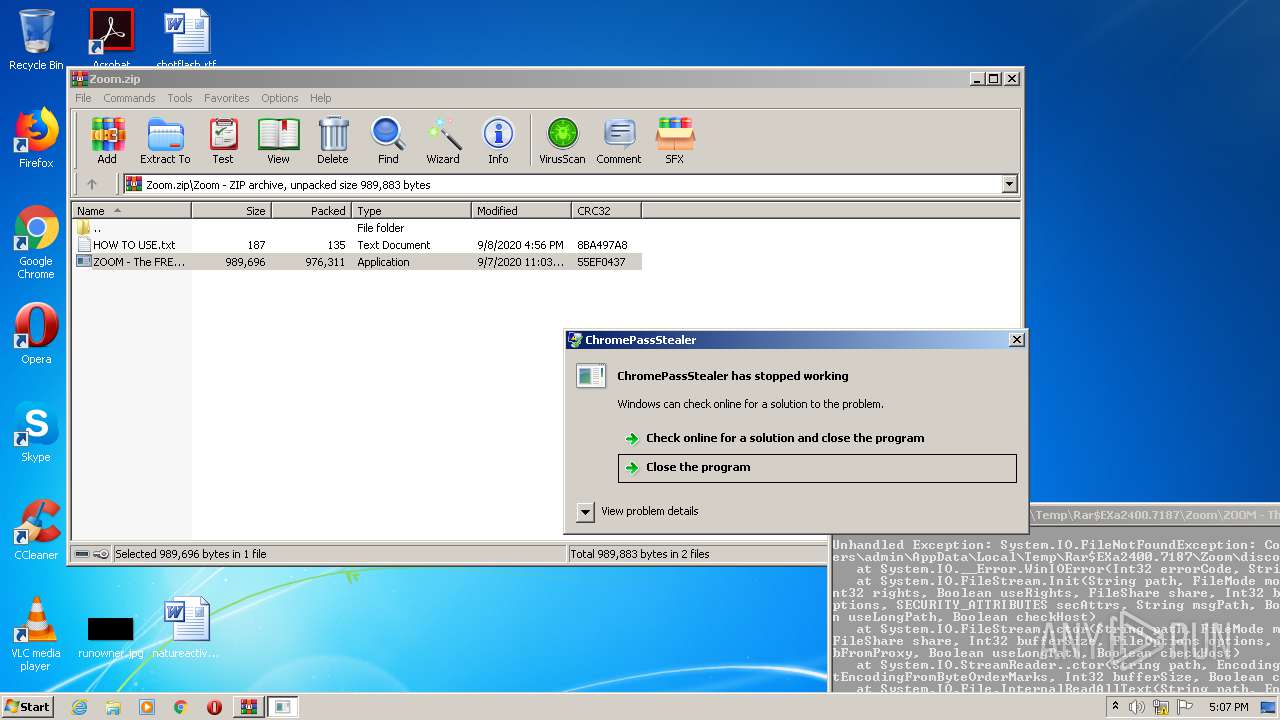
Task: Open the Opera desktop shortcut
Action: 36,334
